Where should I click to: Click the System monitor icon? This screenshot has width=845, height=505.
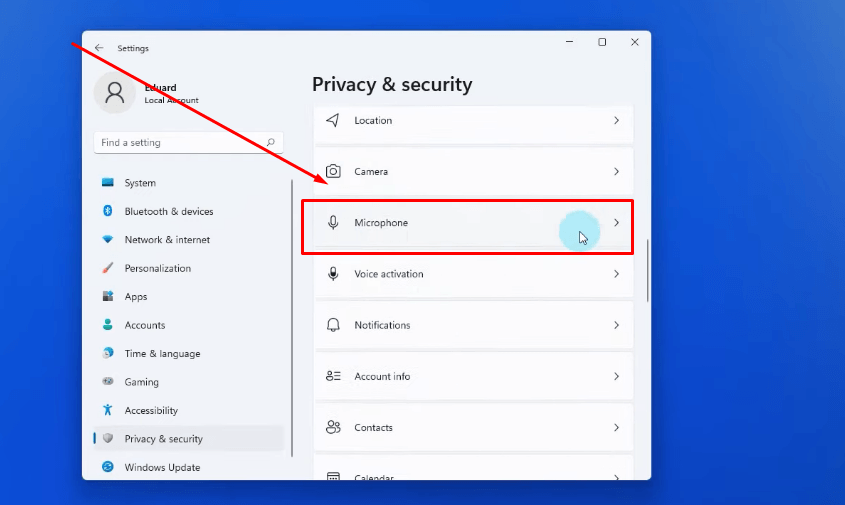(108, 182)
